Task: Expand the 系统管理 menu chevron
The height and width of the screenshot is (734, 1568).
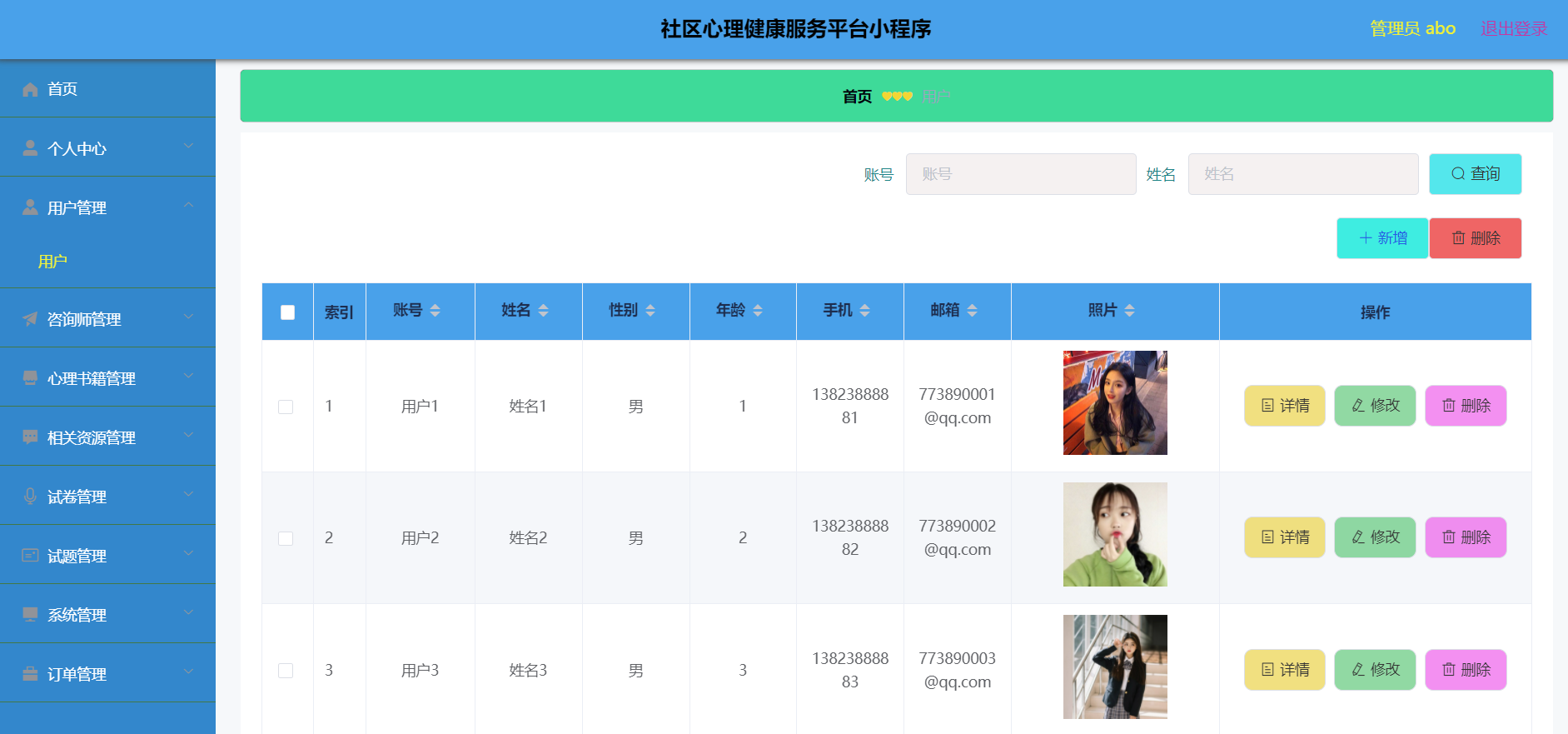Action: point(188,613)
